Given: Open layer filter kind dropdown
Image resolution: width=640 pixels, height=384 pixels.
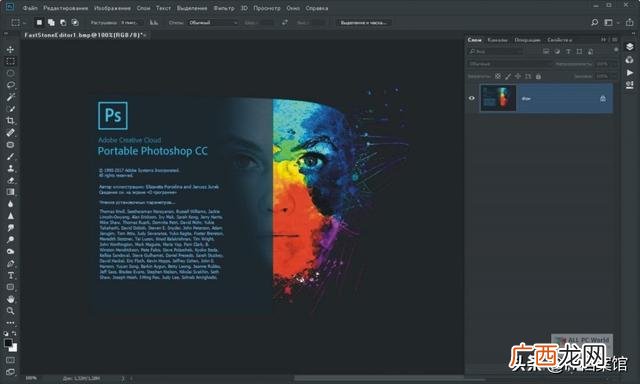Looking at the screenshot, I should pyautogui.click(x=496, y=51).
